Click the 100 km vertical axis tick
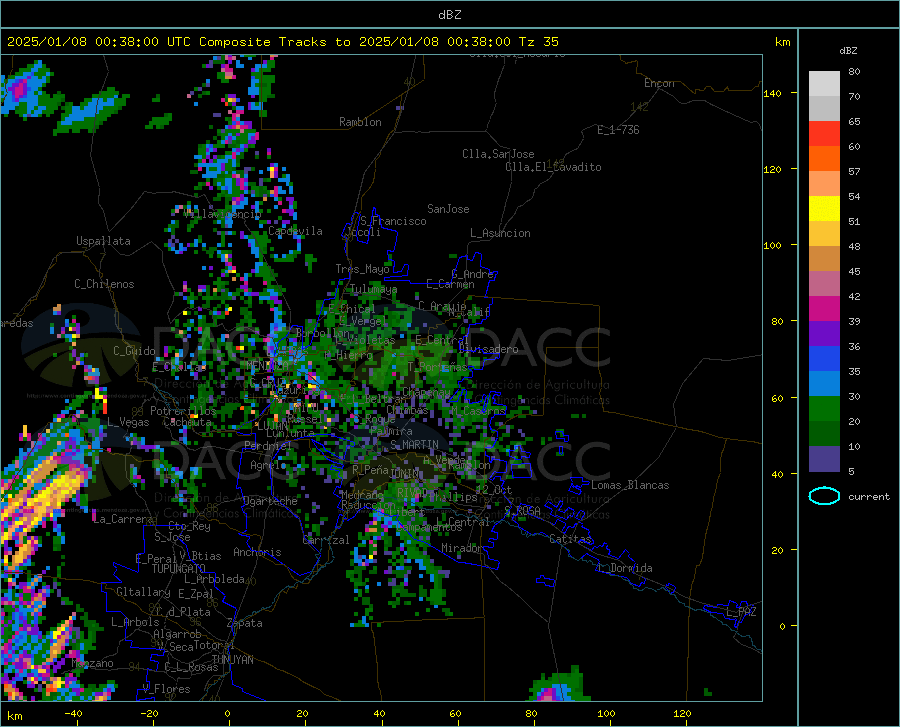Screen dimensions: 900x727 [x=772, y=246]
